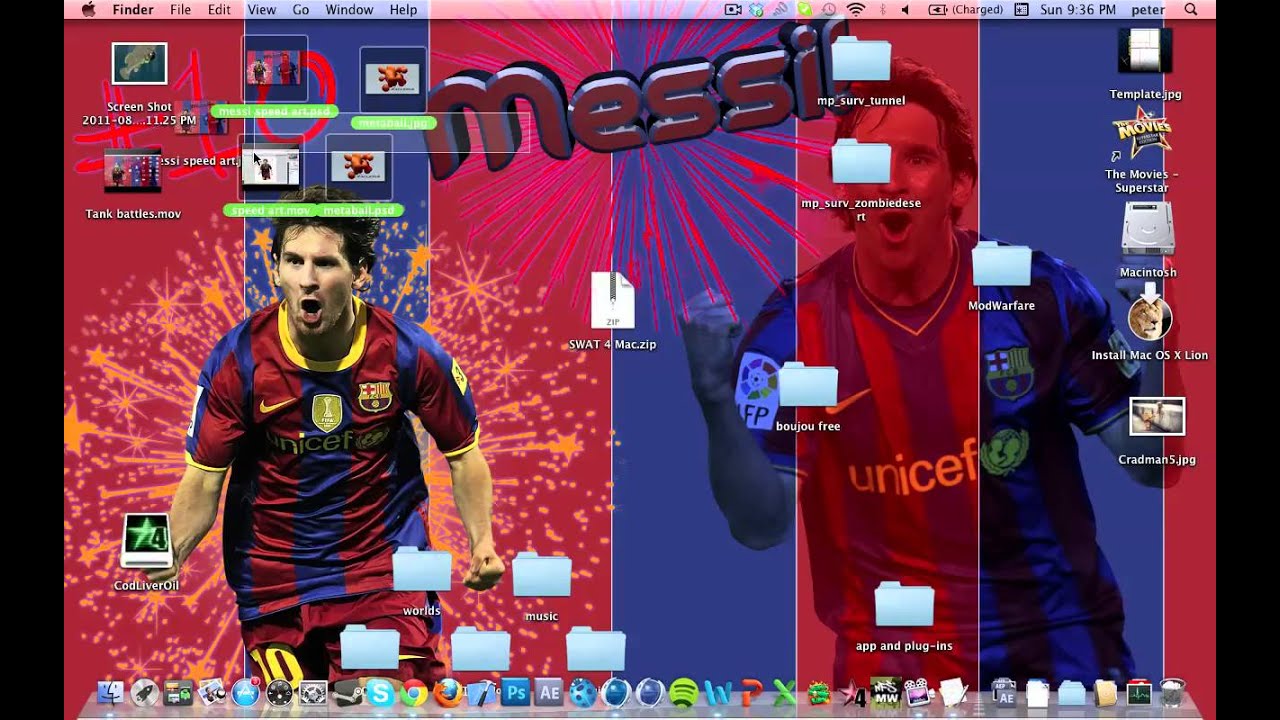The image size is (1280, 720).
Task: Open Xcode hammer icon in Dock
Action: [x=482, y=693]
